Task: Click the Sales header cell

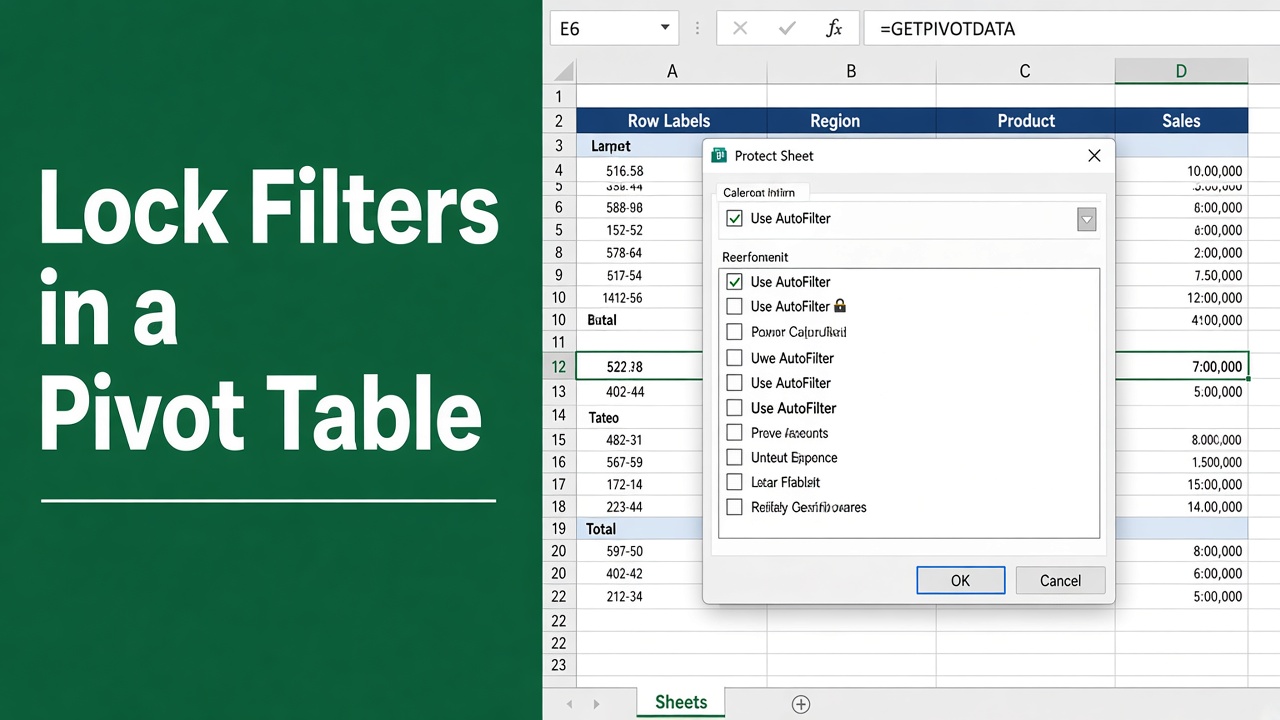Action: point(1181,121)
